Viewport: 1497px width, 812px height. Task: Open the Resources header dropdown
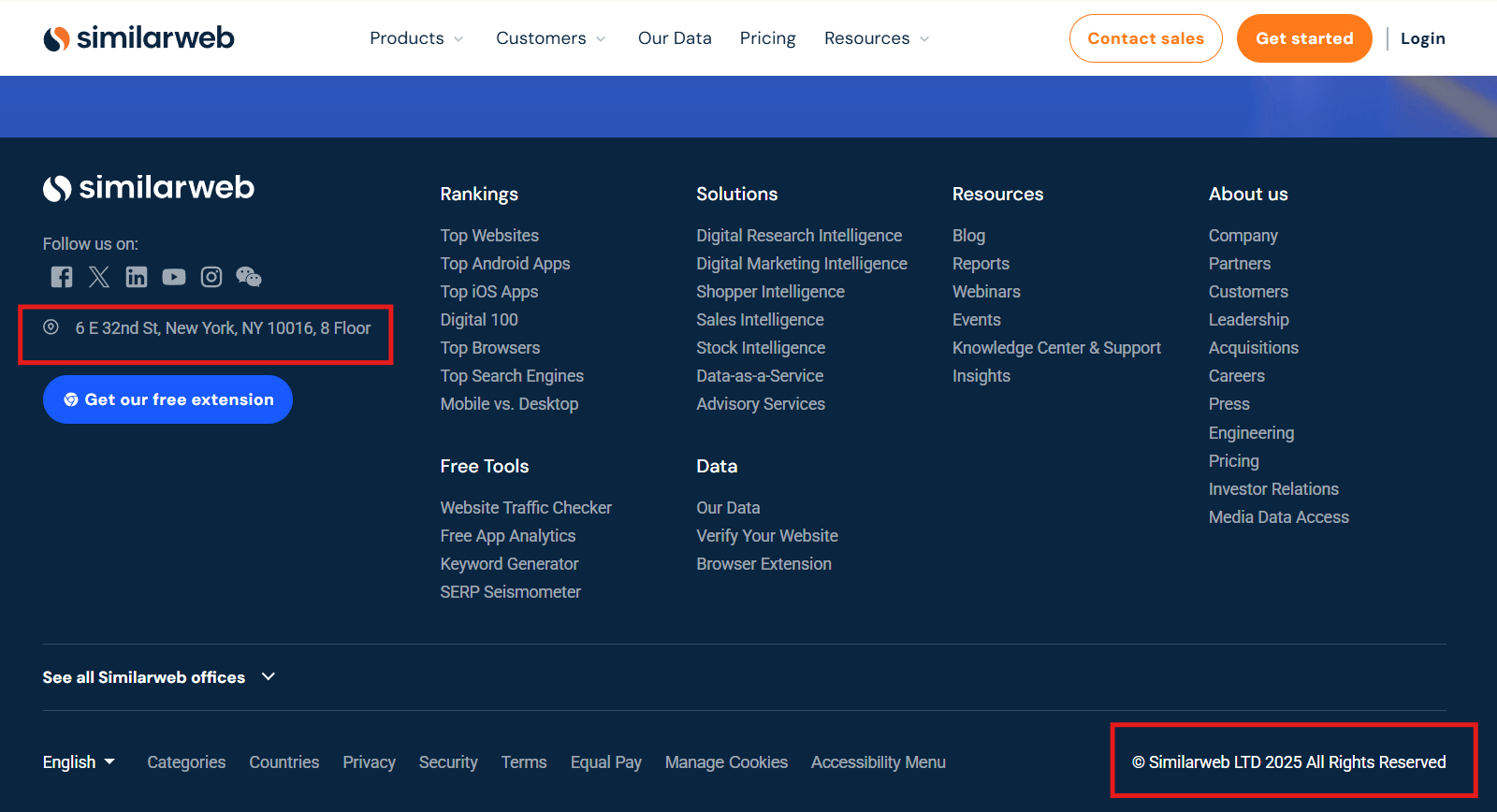876,38
